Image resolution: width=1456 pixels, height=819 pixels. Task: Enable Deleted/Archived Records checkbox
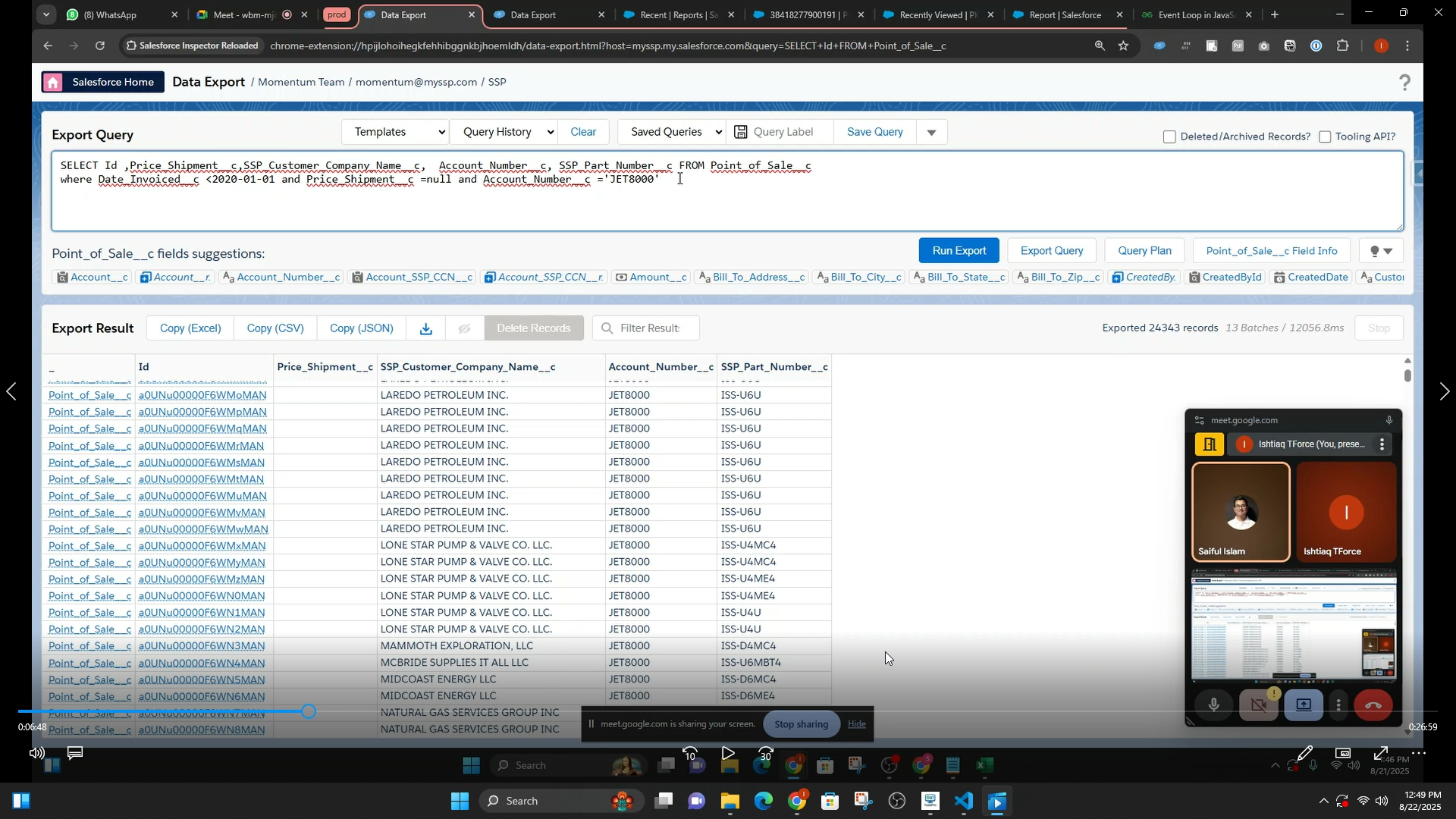click(x=1169, y=137)
